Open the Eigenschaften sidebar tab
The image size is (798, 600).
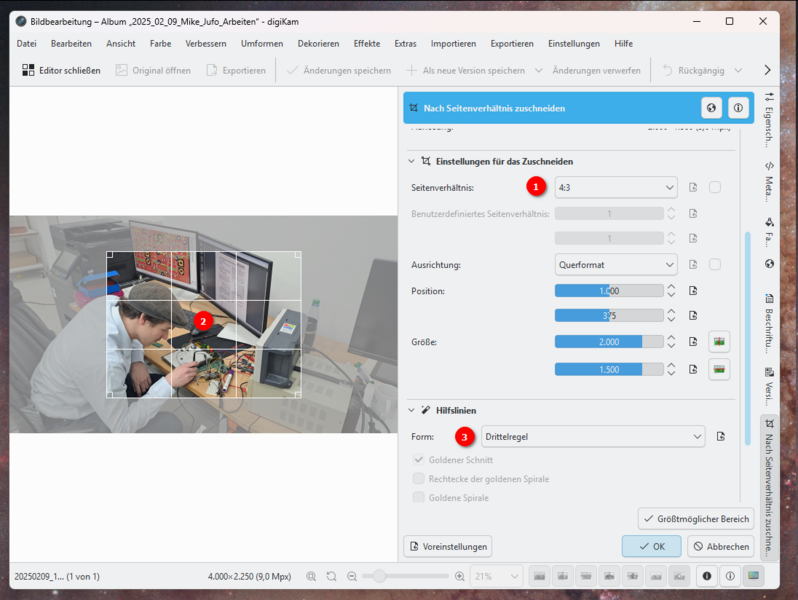pyautogui.click(x=769, y=120)
